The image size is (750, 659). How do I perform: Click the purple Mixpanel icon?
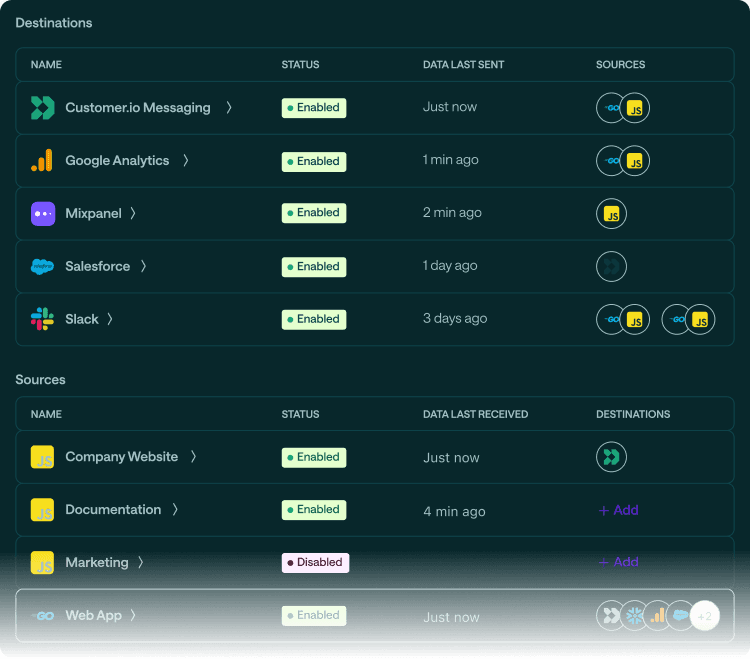[x=43, y=214]
